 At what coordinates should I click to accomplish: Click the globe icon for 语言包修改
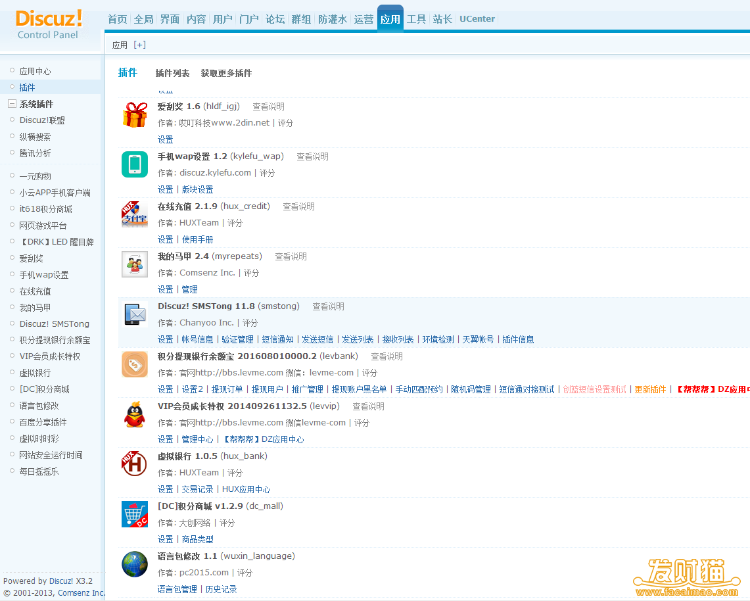135,565
